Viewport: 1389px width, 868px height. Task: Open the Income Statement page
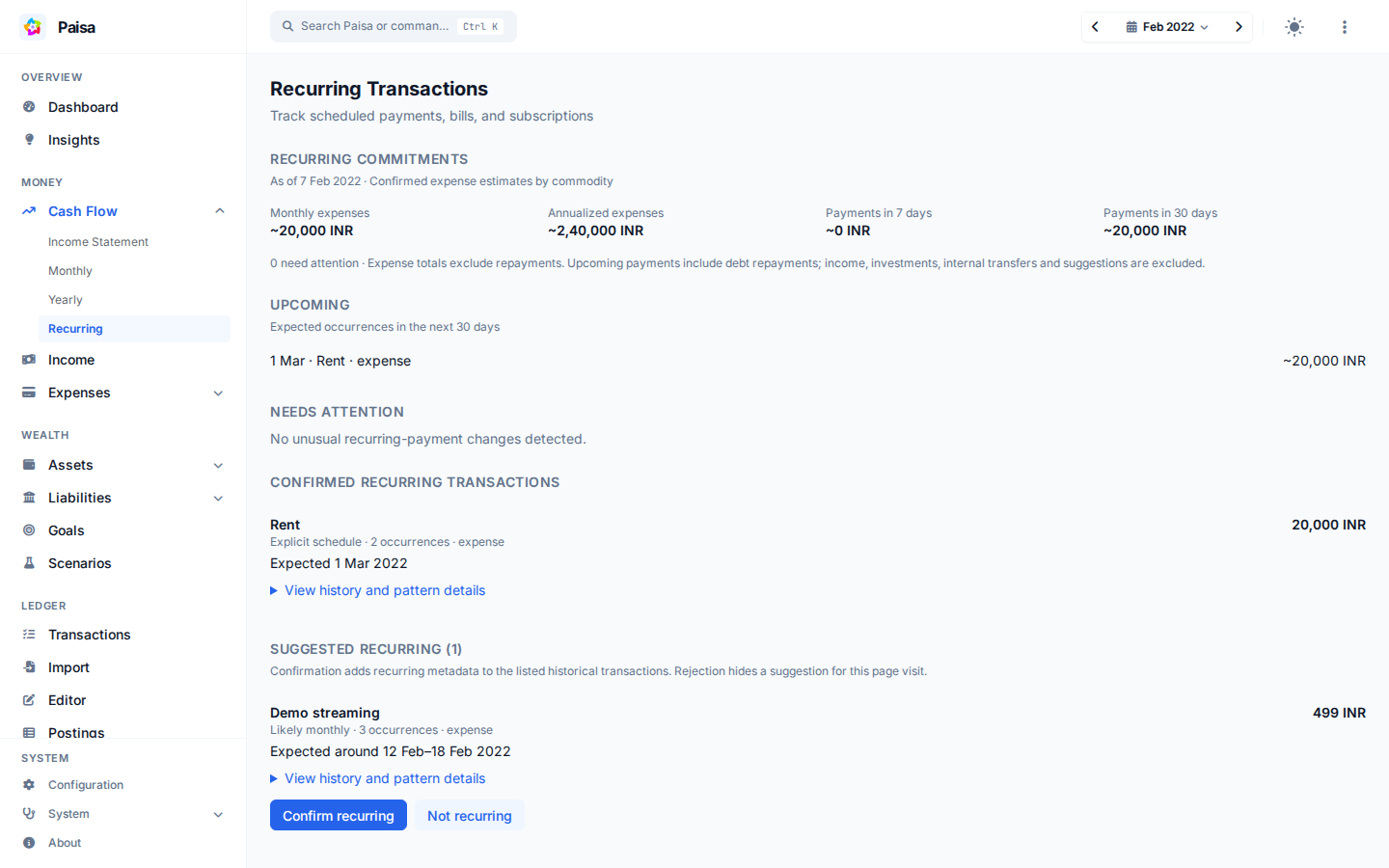pyautogui.click(x=98, y=242)
